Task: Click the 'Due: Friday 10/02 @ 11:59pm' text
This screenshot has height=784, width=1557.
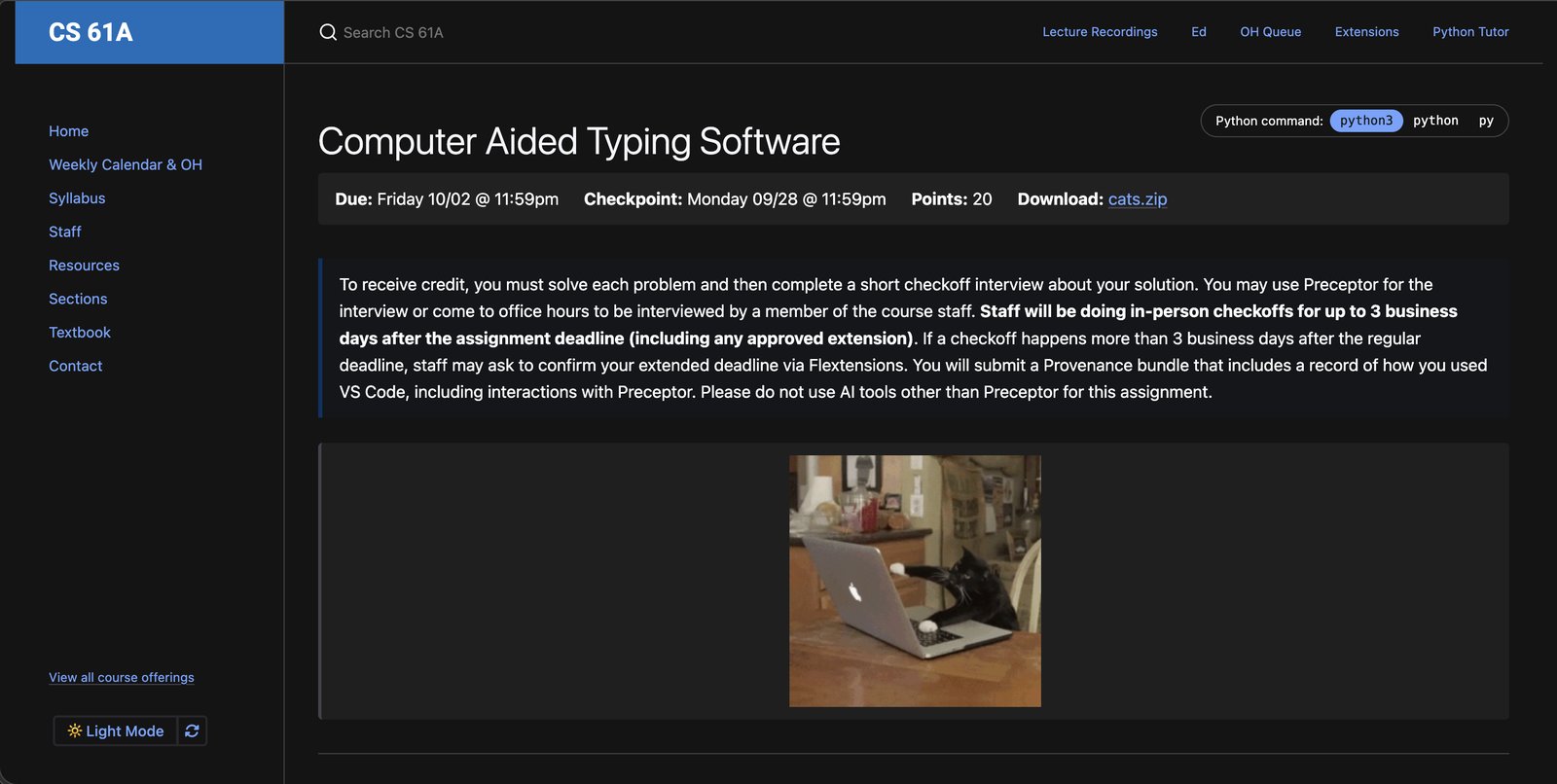Action: coord(447,199)
